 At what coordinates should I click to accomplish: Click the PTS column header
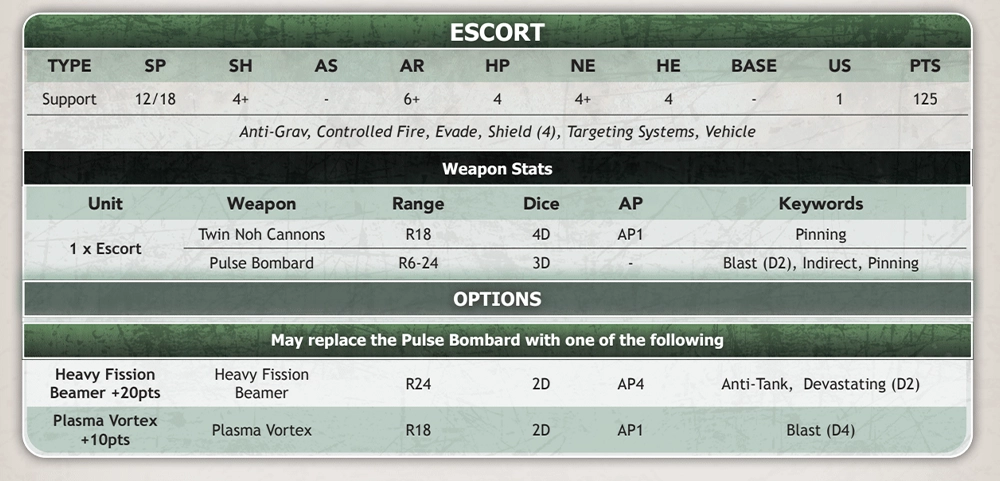pyautogui.click(x=925, y=66)
